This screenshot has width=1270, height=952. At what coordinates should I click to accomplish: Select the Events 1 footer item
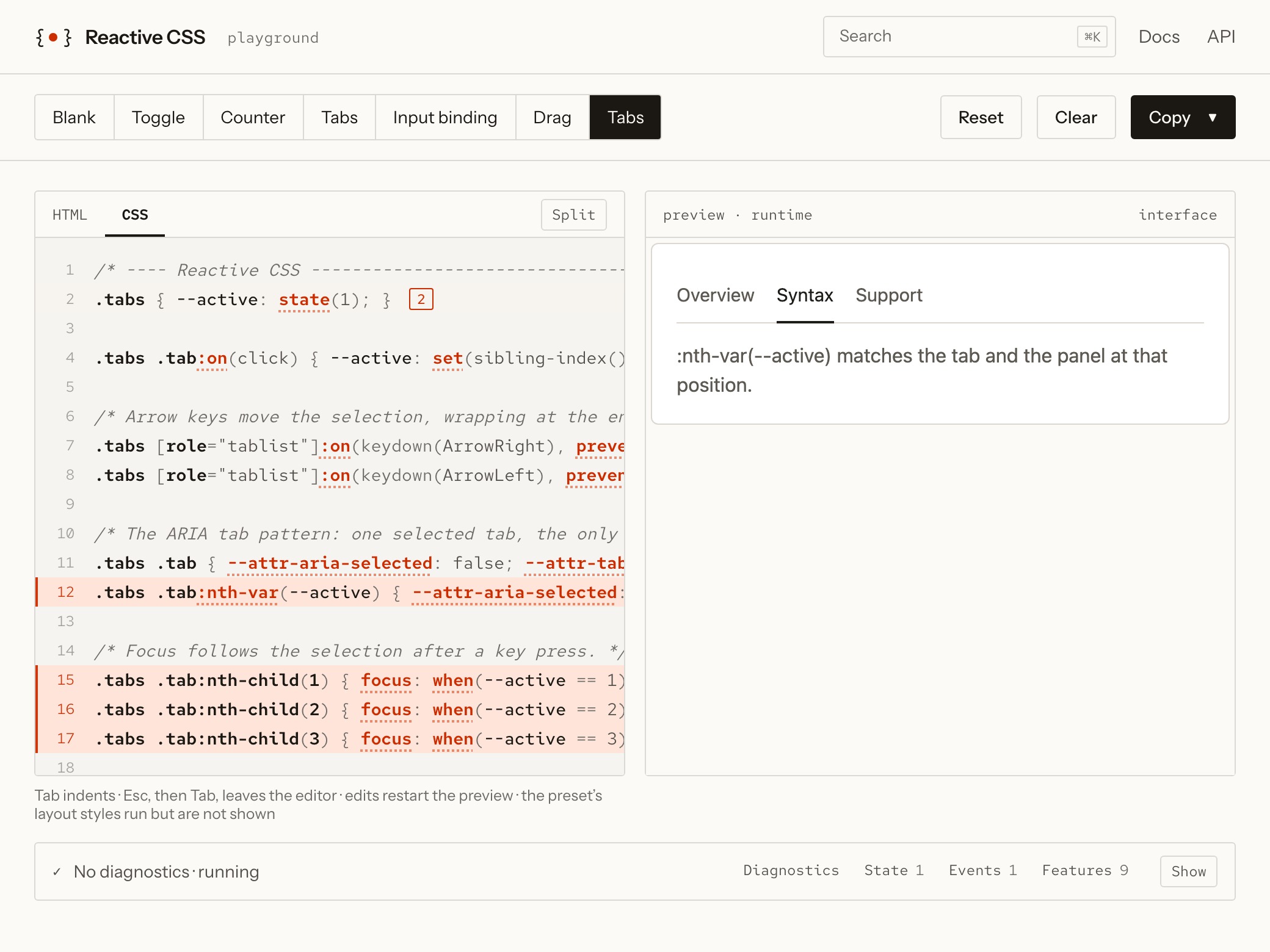[x=983, y=871]
